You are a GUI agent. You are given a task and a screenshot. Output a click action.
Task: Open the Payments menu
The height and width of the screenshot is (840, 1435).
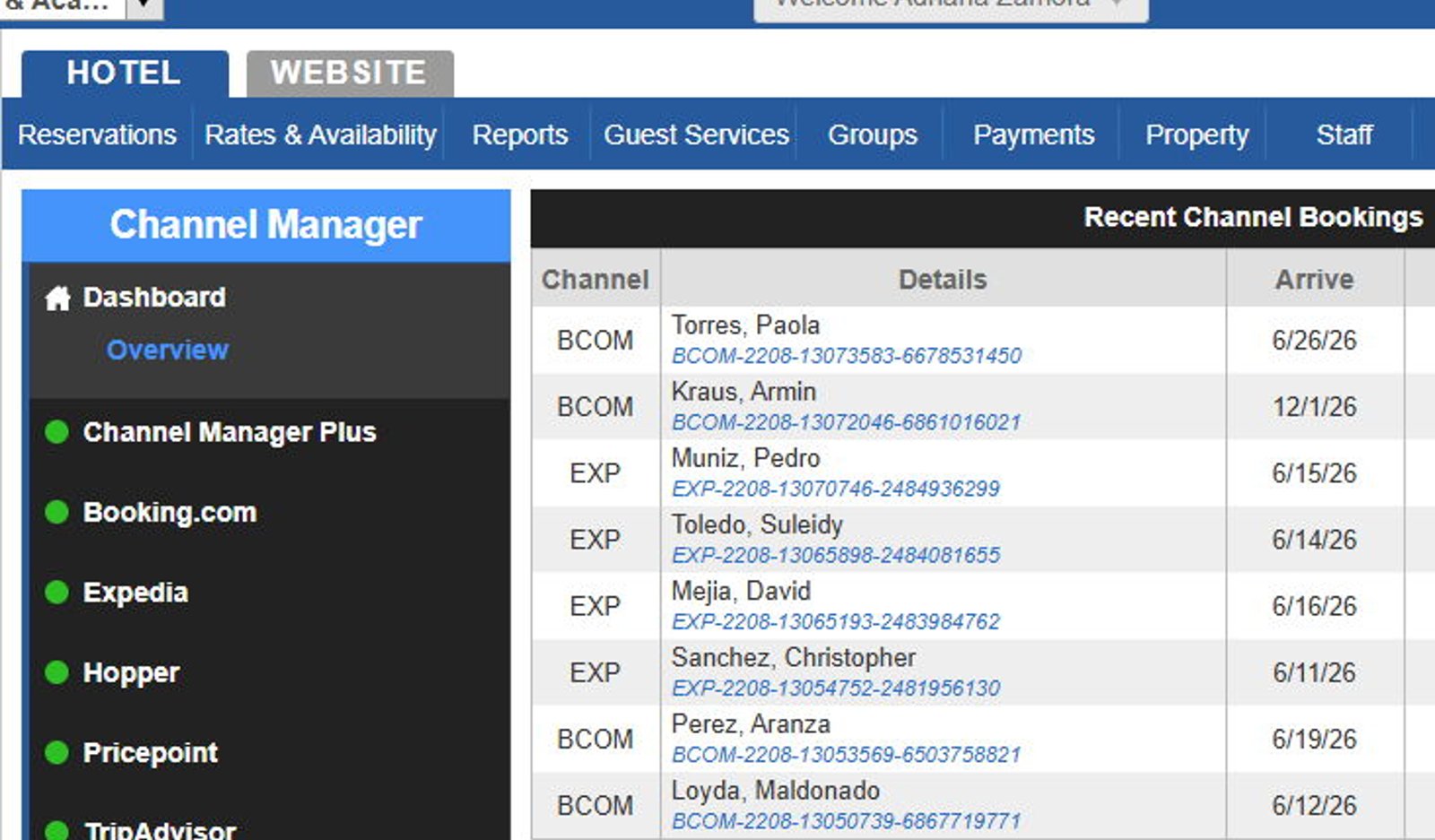click(1033, 134)
